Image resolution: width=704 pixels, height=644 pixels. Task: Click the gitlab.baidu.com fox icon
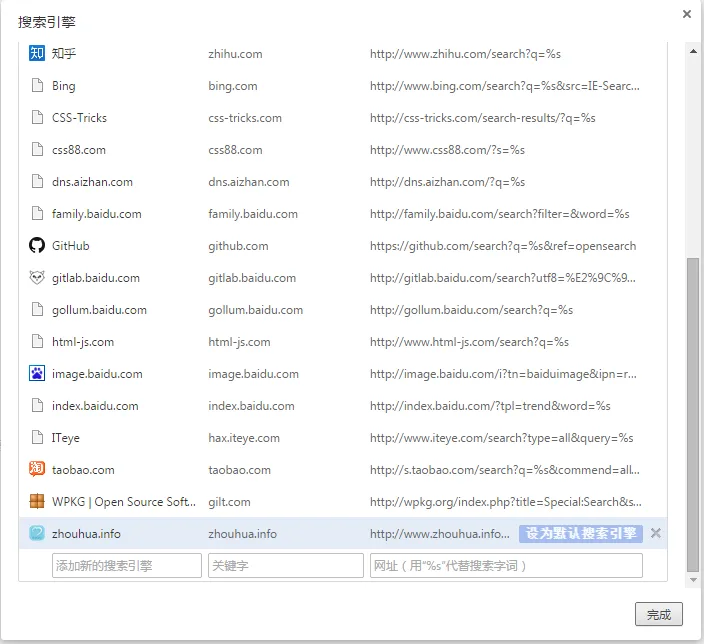coord(37,278)
